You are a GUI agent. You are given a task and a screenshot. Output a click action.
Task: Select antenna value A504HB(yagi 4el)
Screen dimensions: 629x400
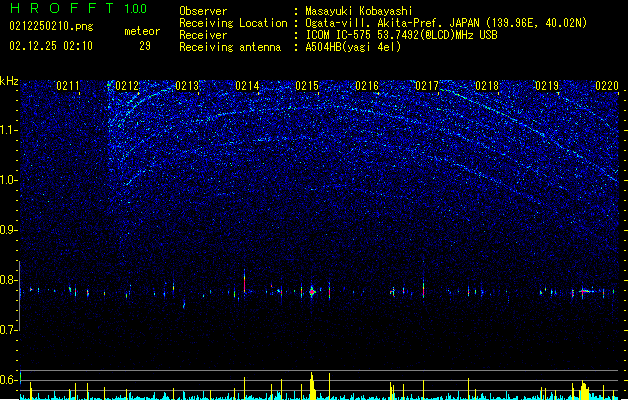353,47
